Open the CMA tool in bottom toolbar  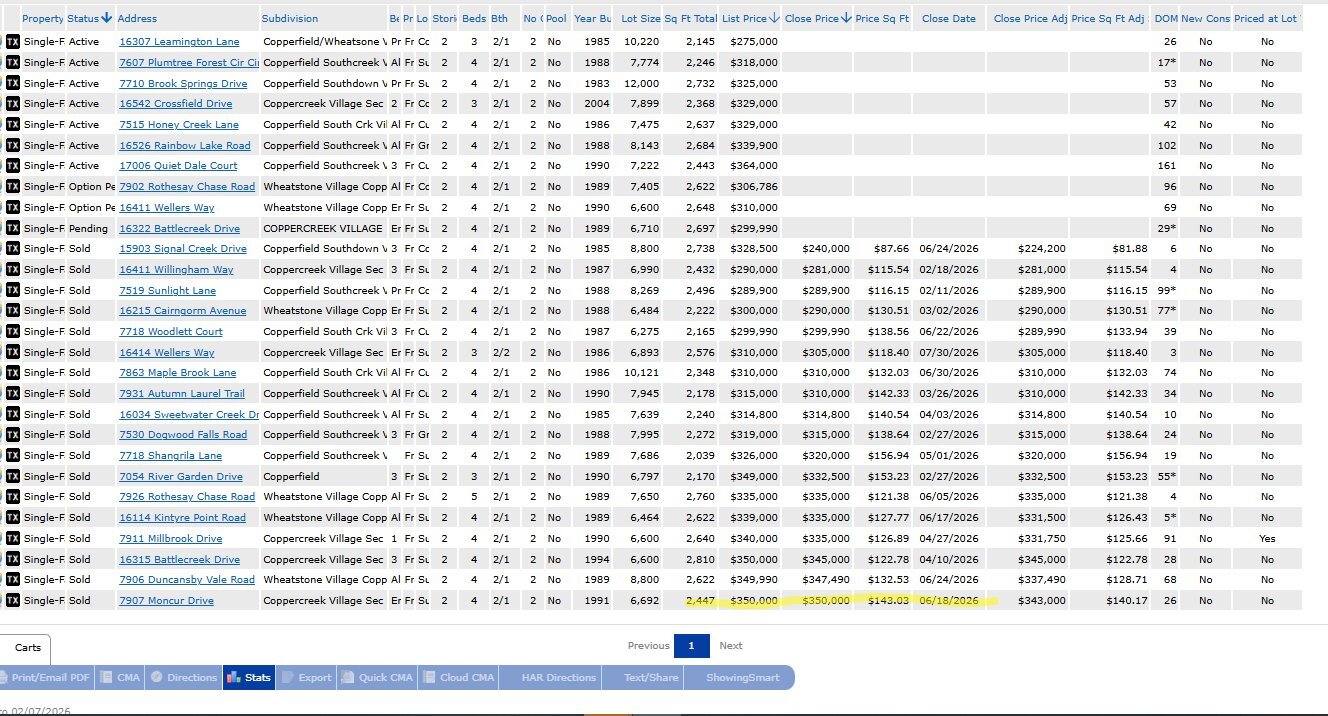tap(120, 677)
